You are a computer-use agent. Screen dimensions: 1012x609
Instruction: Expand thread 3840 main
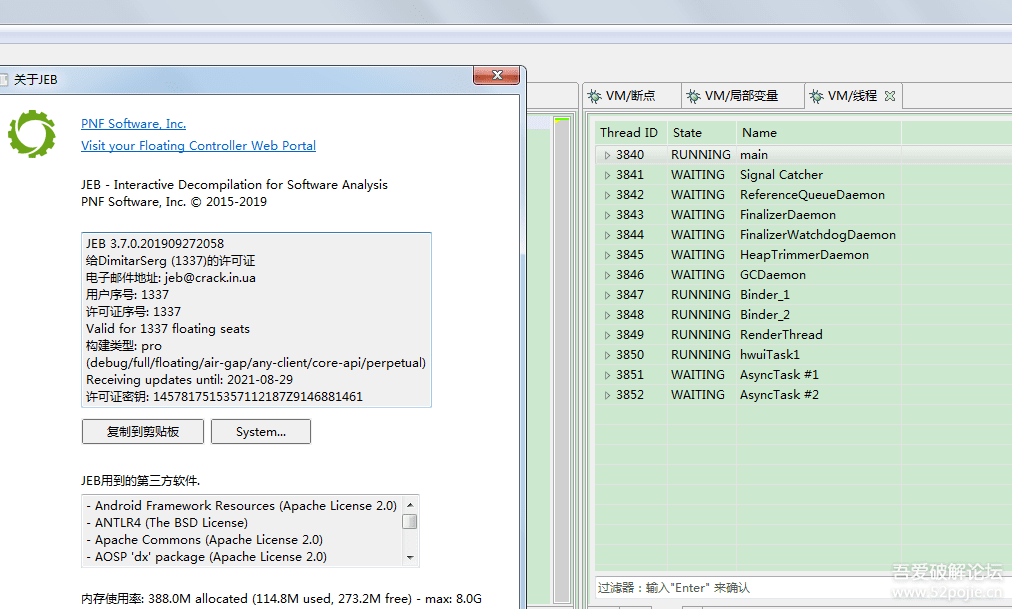click(607, 155)
